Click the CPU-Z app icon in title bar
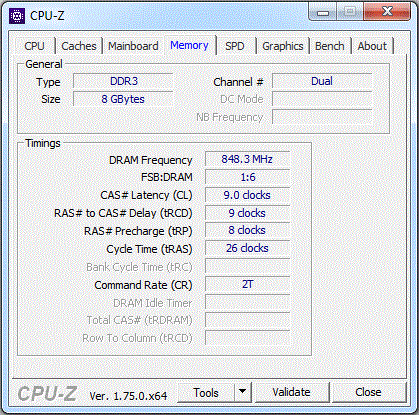 click(17, 15)
